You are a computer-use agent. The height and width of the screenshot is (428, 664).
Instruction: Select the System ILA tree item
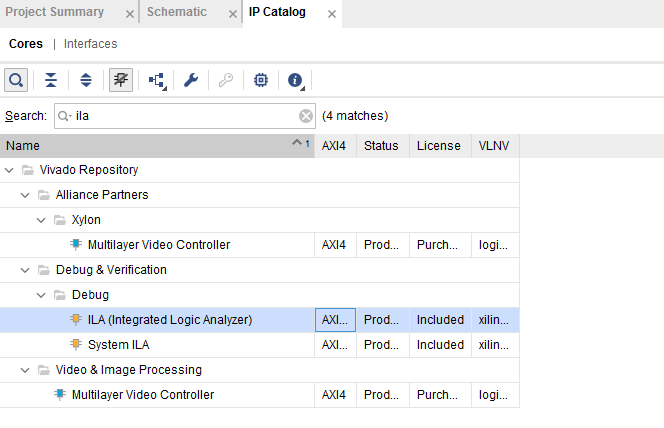pos(119,345)
